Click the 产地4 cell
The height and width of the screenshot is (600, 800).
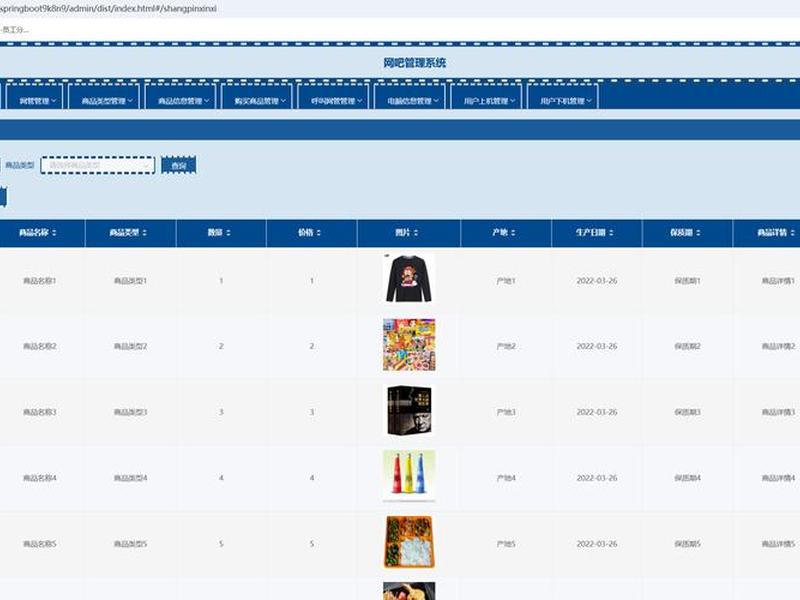506,478
